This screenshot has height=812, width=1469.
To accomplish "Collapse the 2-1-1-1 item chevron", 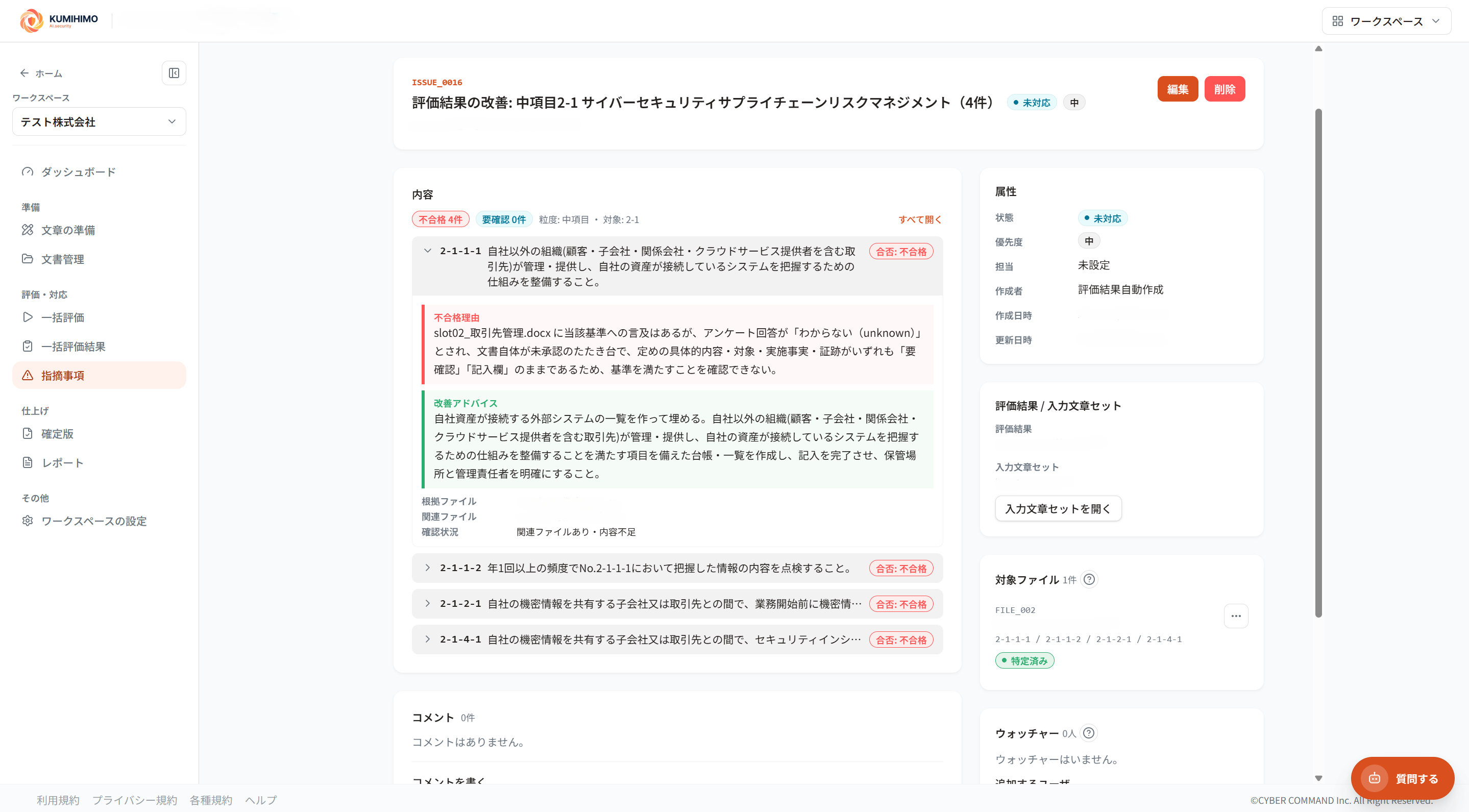I will (x=428, y=251).
